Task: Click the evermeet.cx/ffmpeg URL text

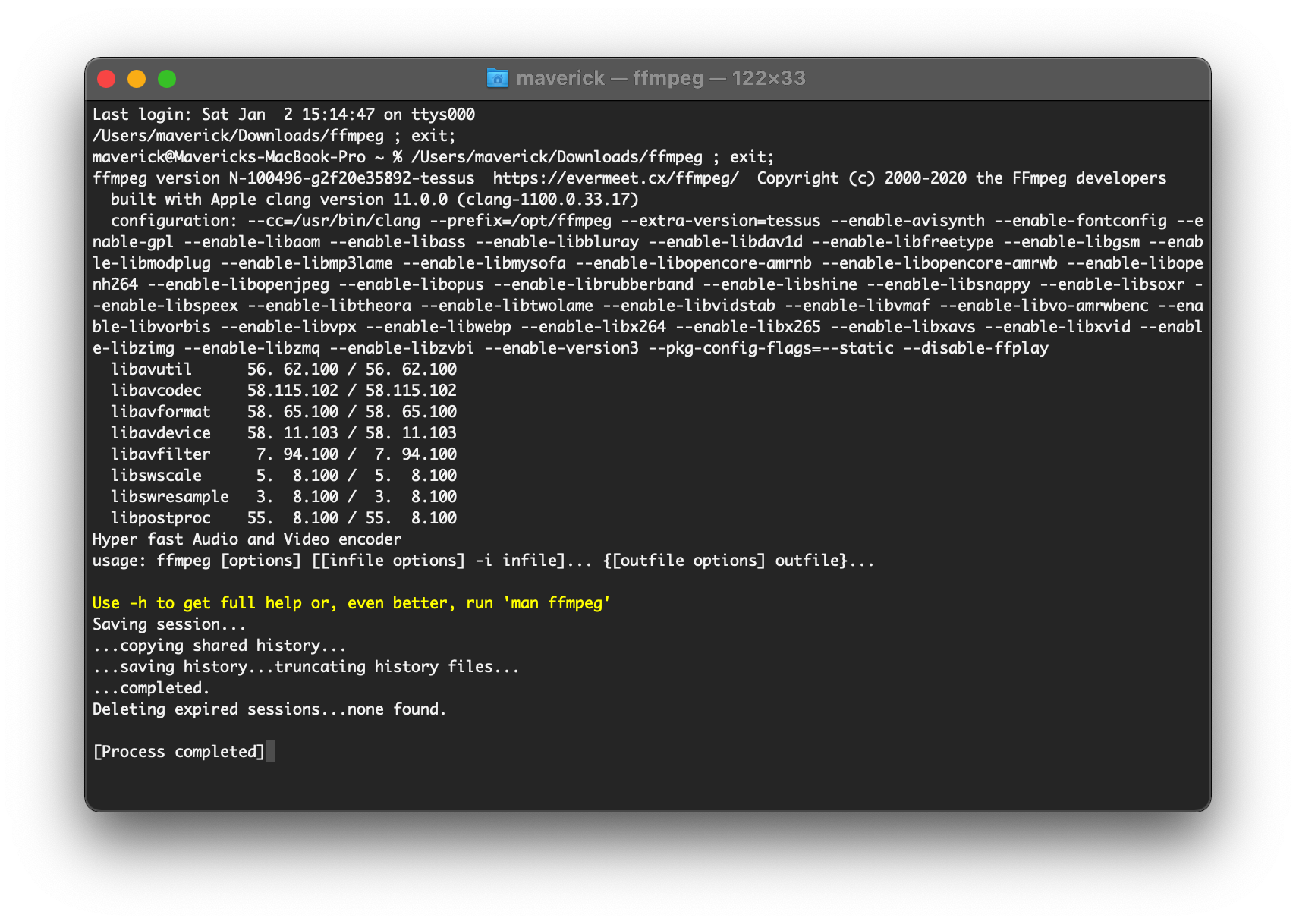Action: click(615, 178)
